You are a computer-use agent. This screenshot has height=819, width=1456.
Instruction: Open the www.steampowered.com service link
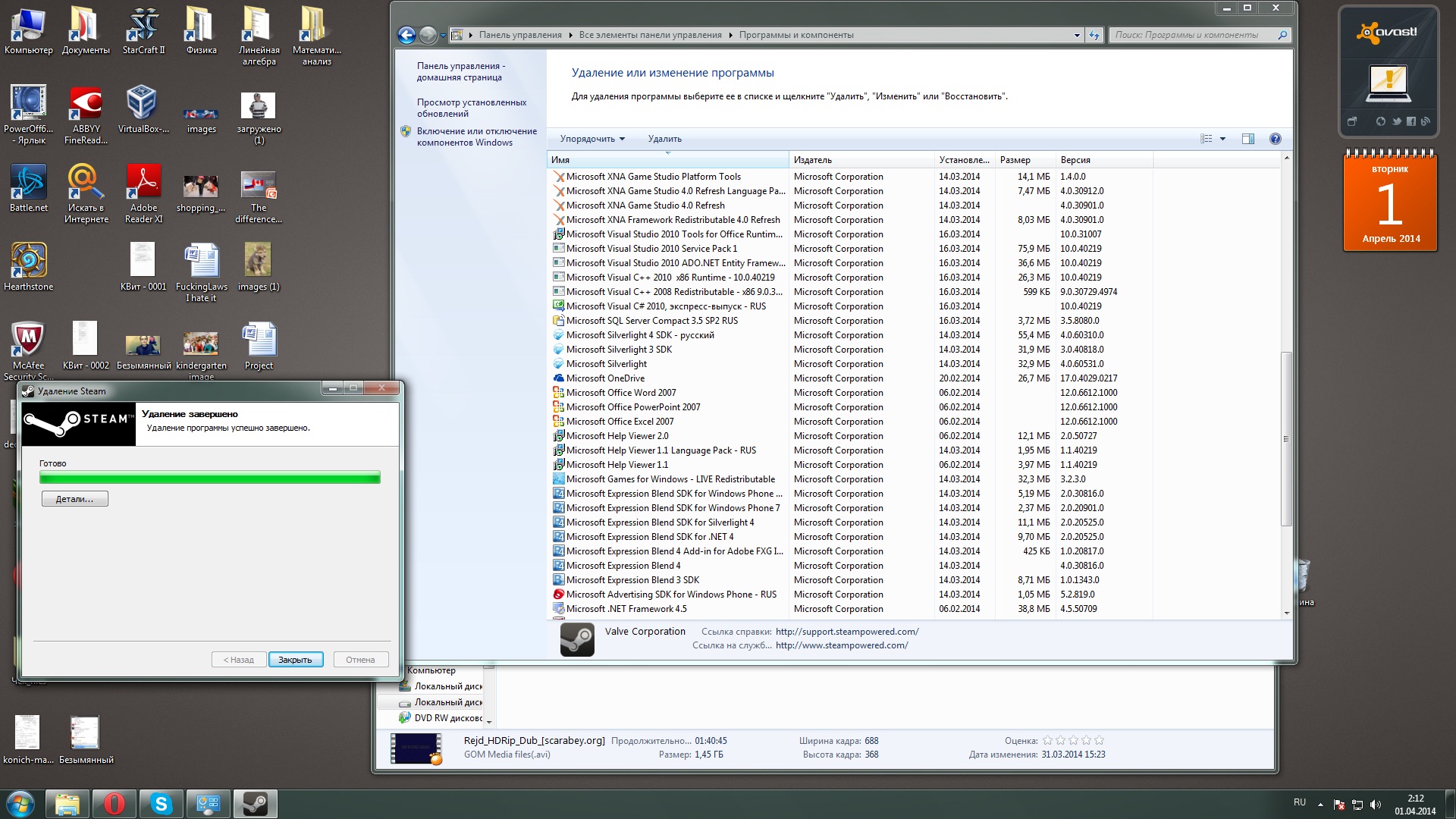coord(842,645)
